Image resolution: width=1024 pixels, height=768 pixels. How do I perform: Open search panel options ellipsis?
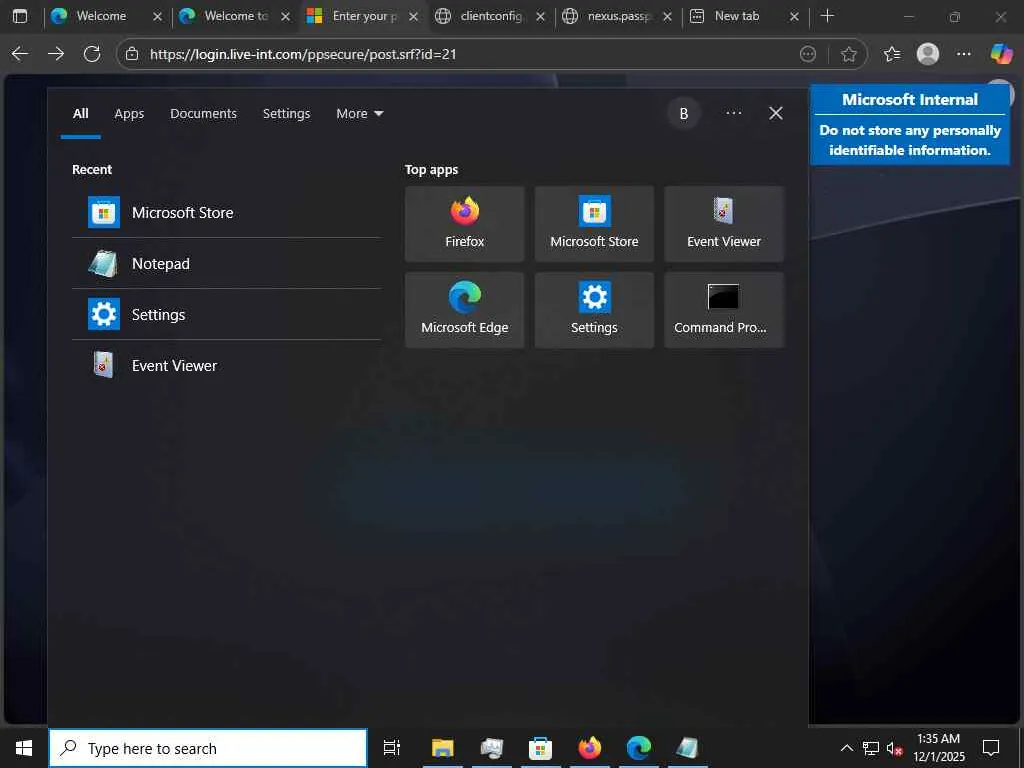733,113
